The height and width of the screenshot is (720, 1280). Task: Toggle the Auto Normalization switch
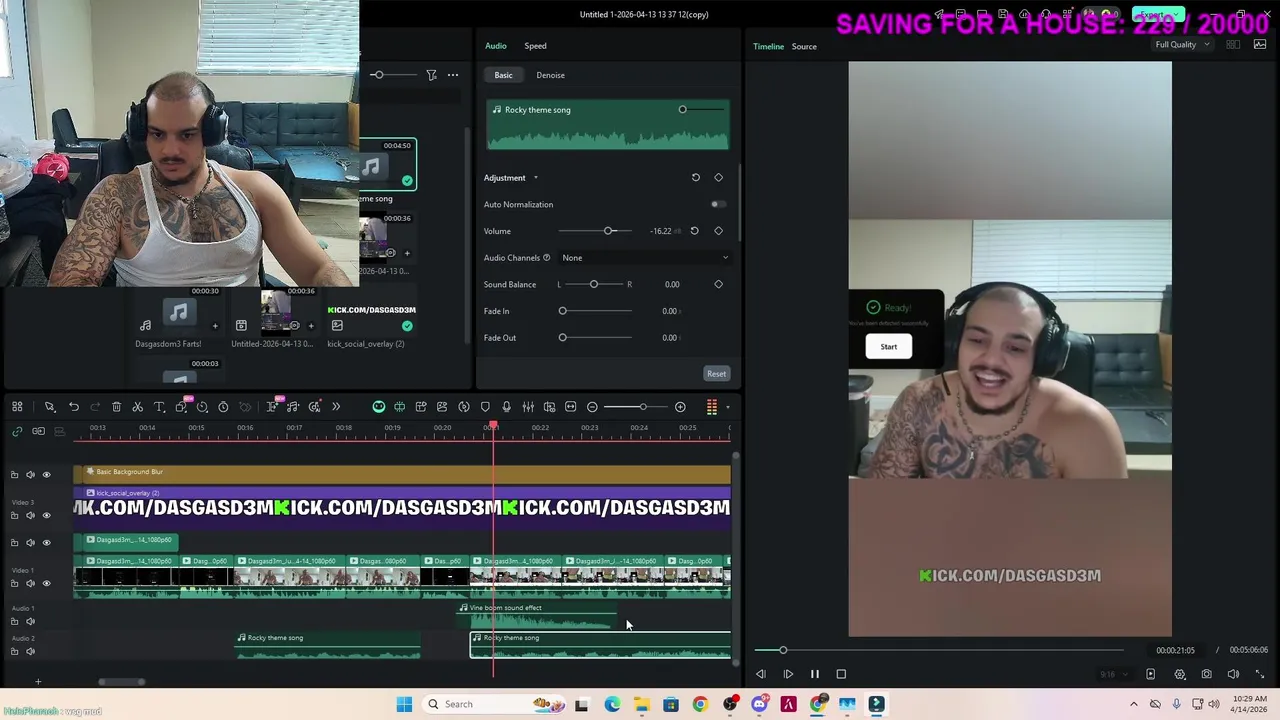(x=718, y=204)
